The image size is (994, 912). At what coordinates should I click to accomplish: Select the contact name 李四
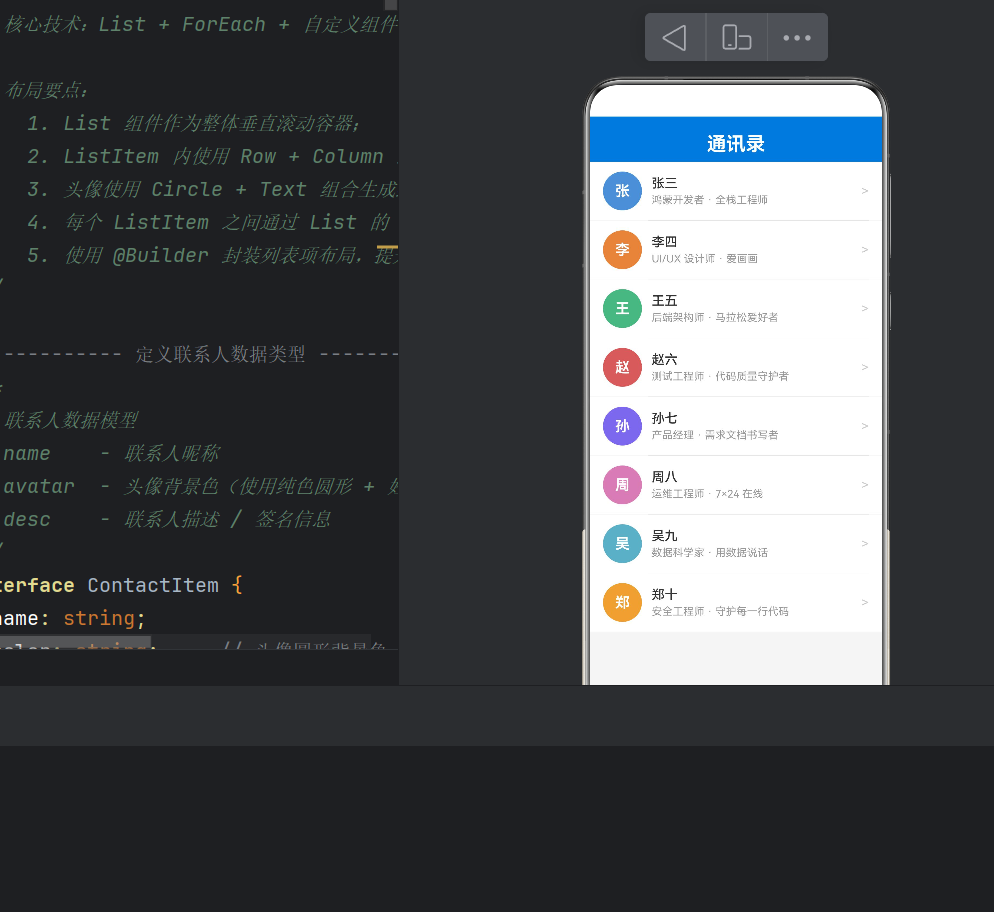coord(664,241)
